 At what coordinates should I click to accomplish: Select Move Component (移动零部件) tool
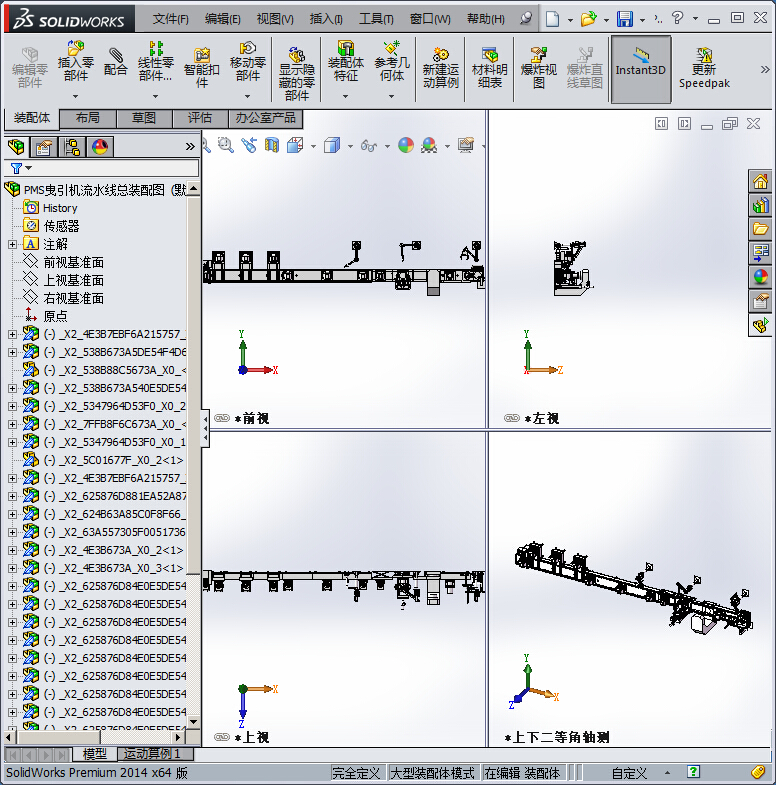[x=247, y=62]
